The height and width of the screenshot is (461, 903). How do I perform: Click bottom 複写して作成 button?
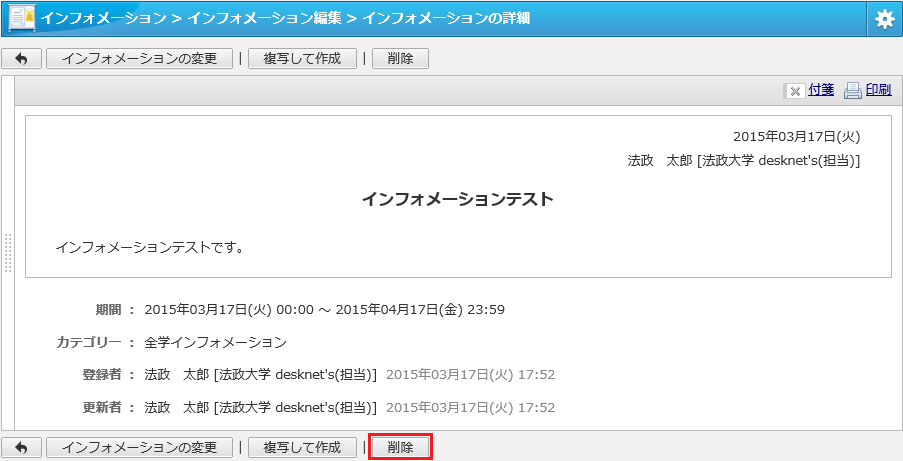[x=302, y=447]
